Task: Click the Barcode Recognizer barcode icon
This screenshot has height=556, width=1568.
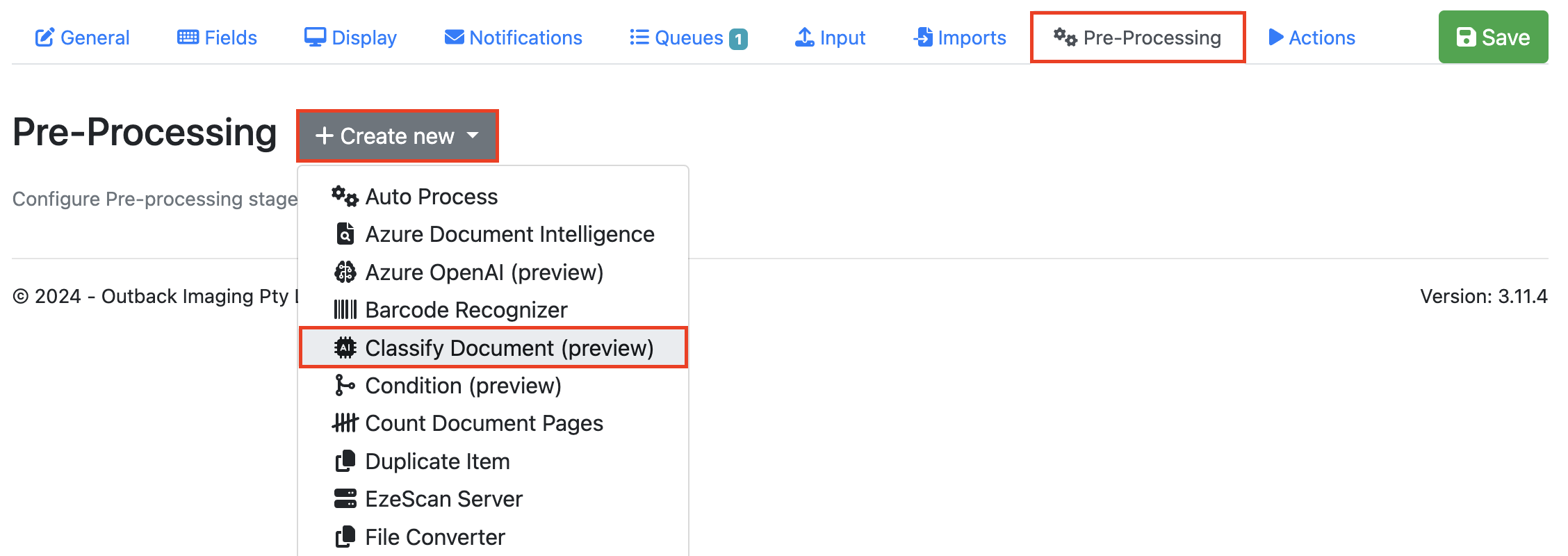Action: tap(345, 310)
